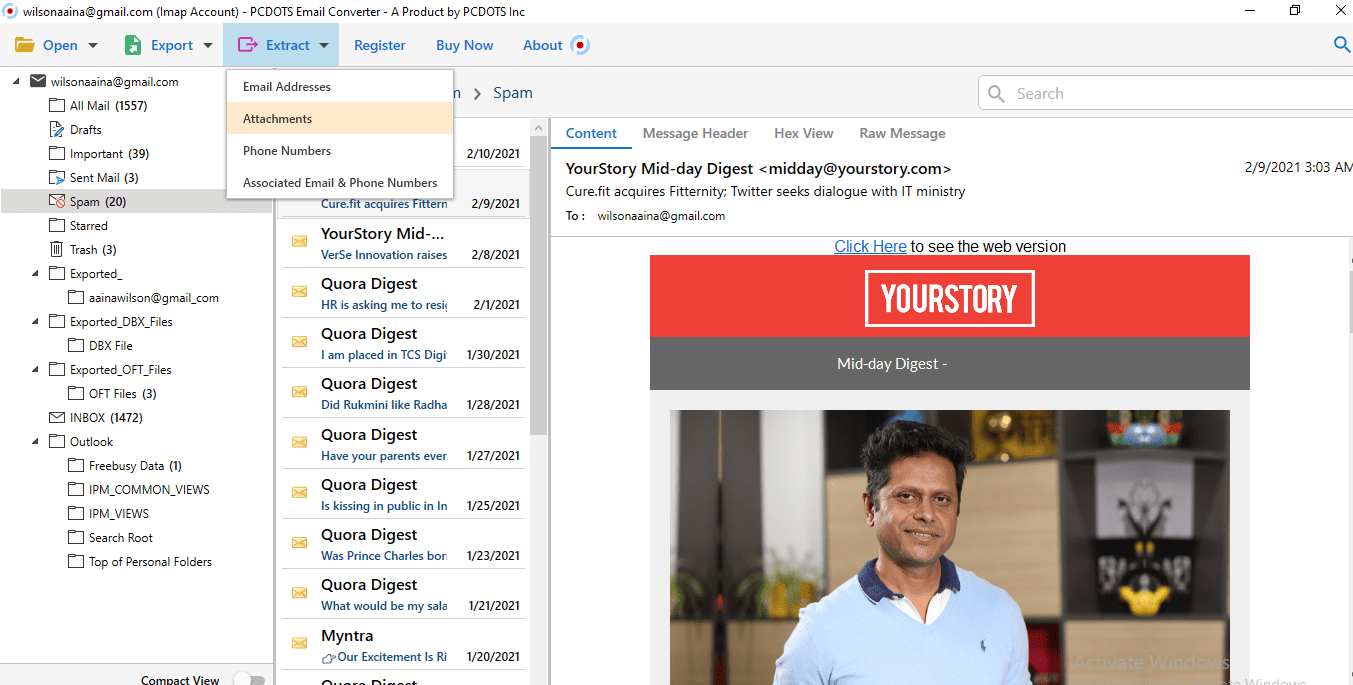
Task: Click the Sent Mail folder icon
Action: [57, 177]
